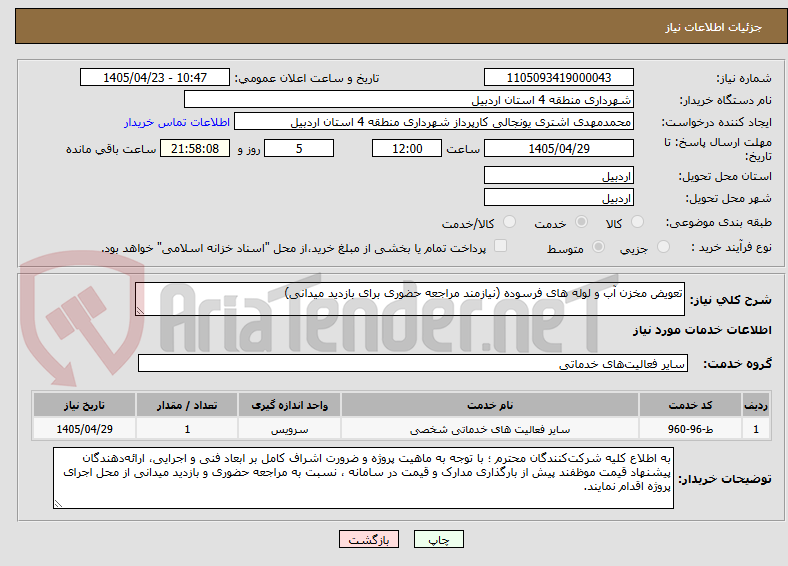The image size is (788, 566).
Task: Click the تاریخ نیاز column header
Action: click(x=84, y=405)
